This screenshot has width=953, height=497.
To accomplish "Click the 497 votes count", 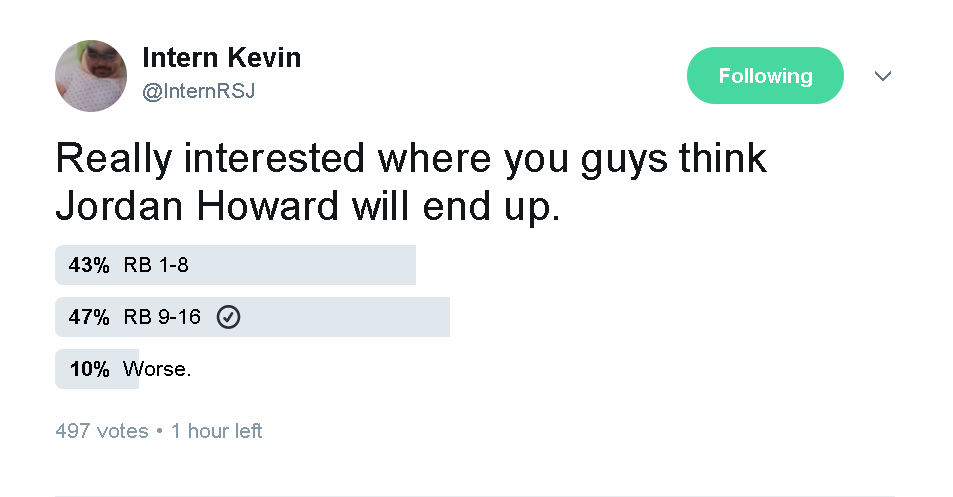I will click(101, 431).
